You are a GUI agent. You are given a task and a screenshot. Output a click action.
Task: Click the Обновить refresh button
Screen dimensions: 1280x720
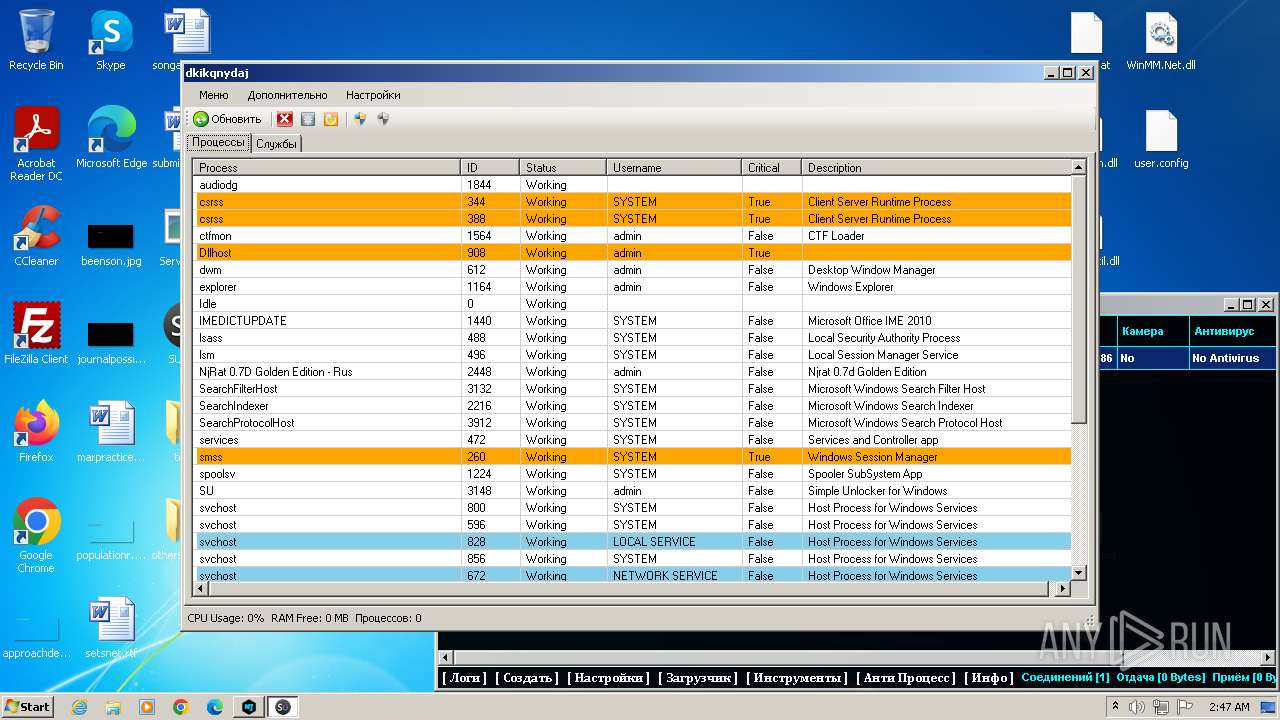tap(228, 119)
